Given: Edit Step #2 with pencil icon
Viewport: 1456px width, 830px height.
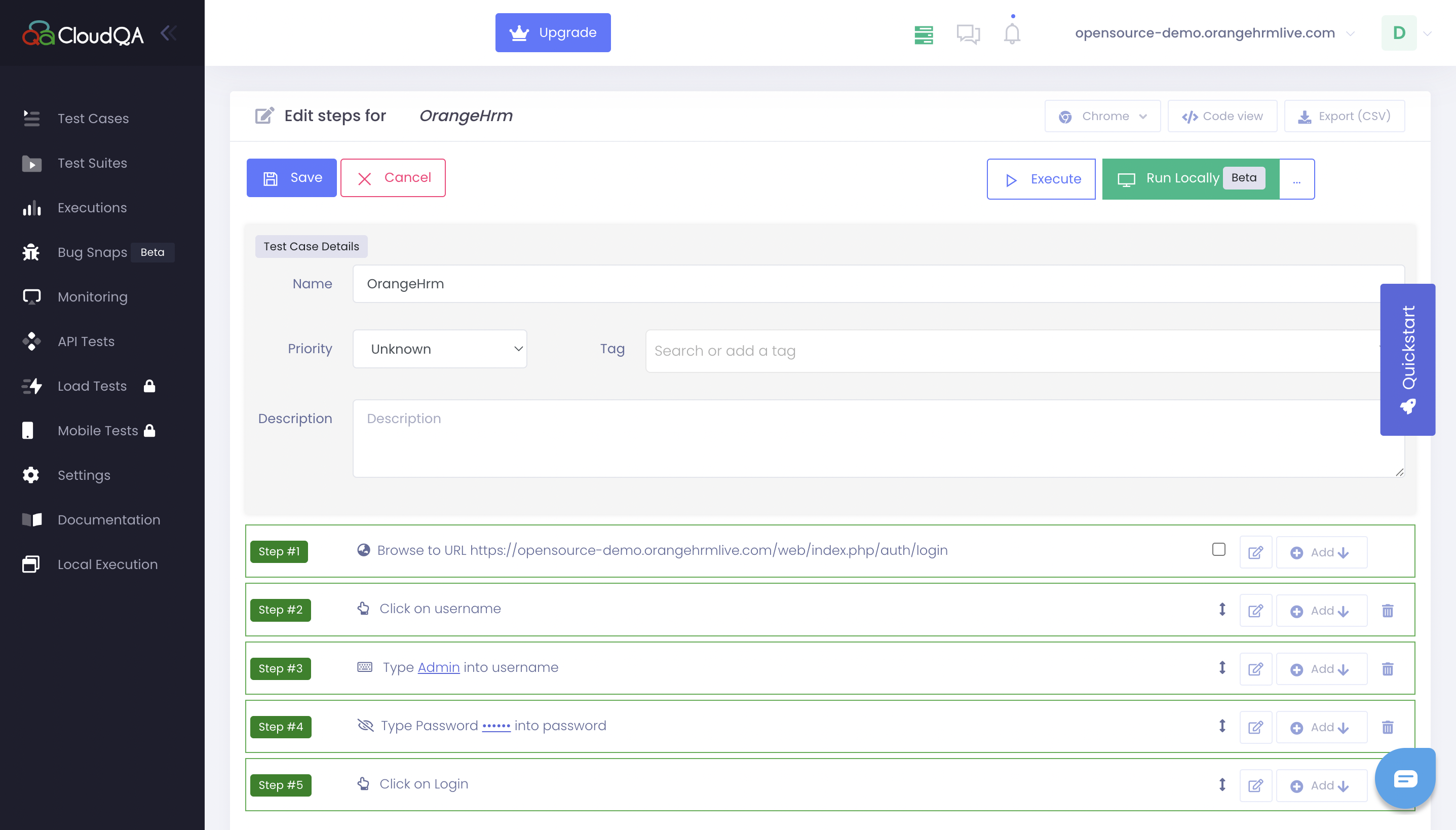Looking at the screenshot, I should [1255, 611].
